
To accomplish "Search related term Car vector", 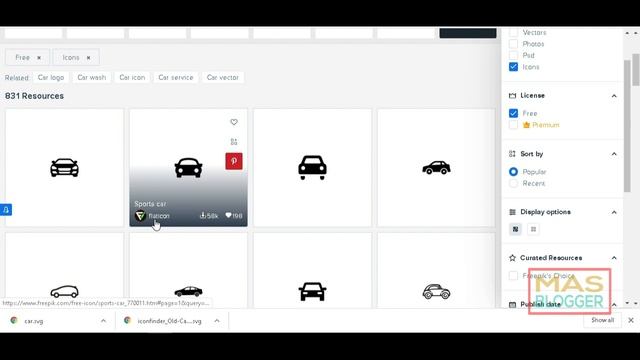I will click(x=222, y=77).
